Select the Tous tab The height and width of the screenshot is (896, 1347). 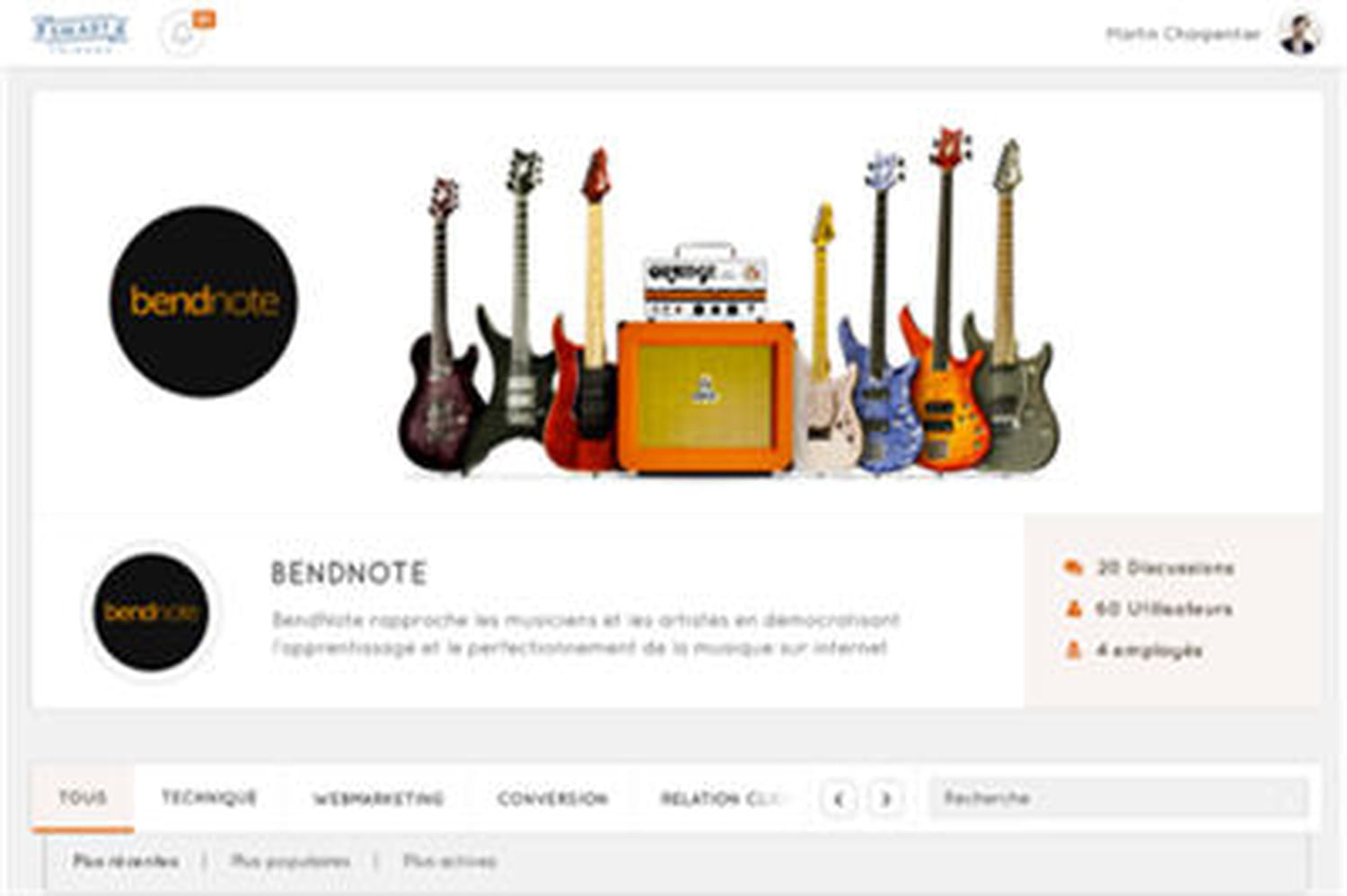tap(83, 797)
